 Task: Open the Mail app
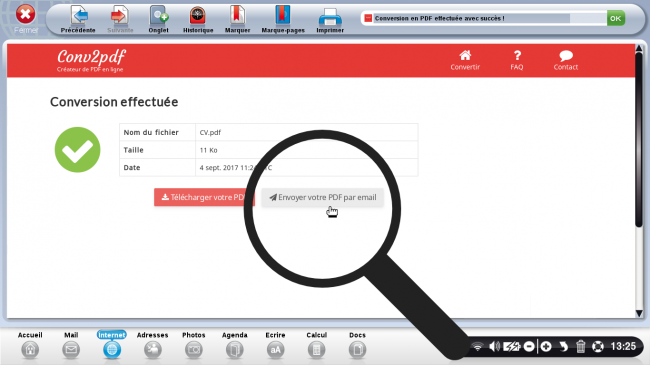tap(71, 345)
